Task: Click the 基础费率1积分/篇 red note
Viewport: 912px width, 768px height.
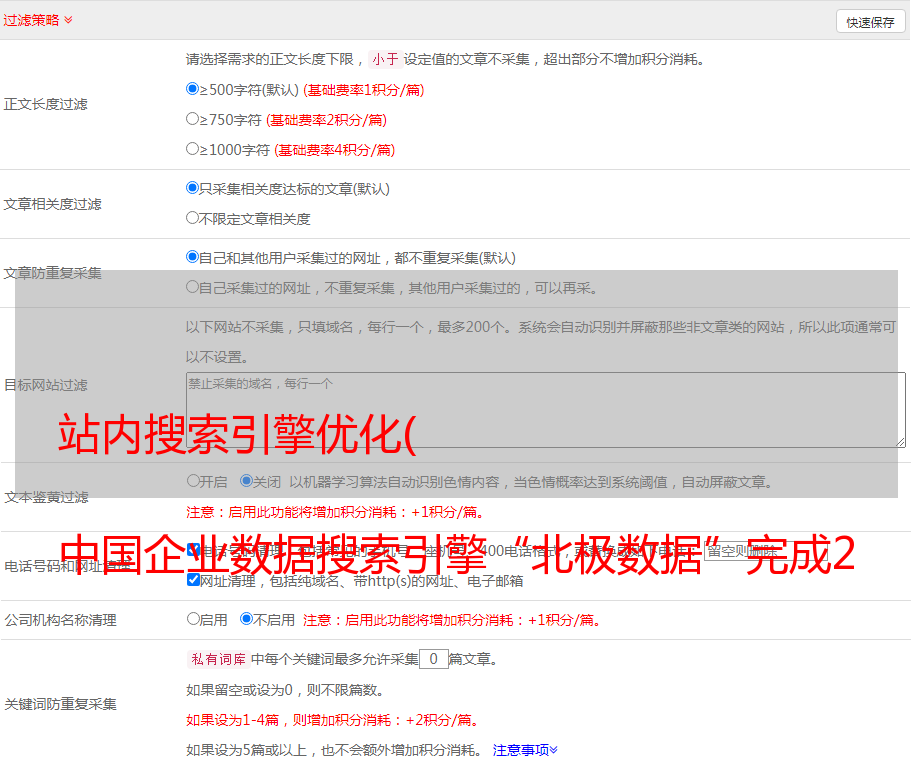Action: click(x=364, y=90)
